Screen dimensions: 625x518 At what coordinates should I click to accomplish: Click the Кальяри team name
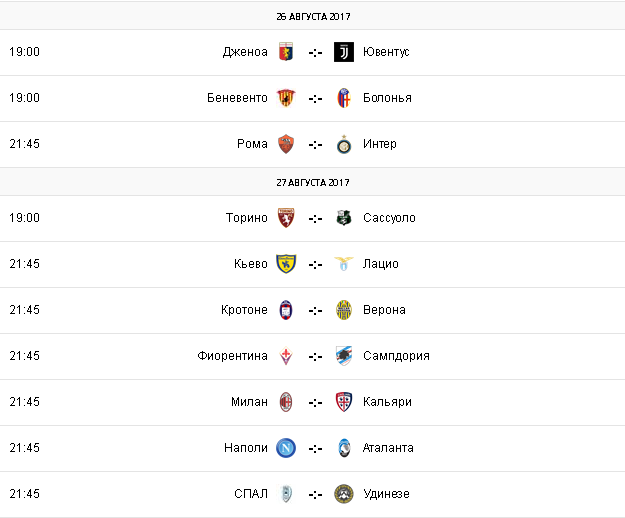point(387,402)
